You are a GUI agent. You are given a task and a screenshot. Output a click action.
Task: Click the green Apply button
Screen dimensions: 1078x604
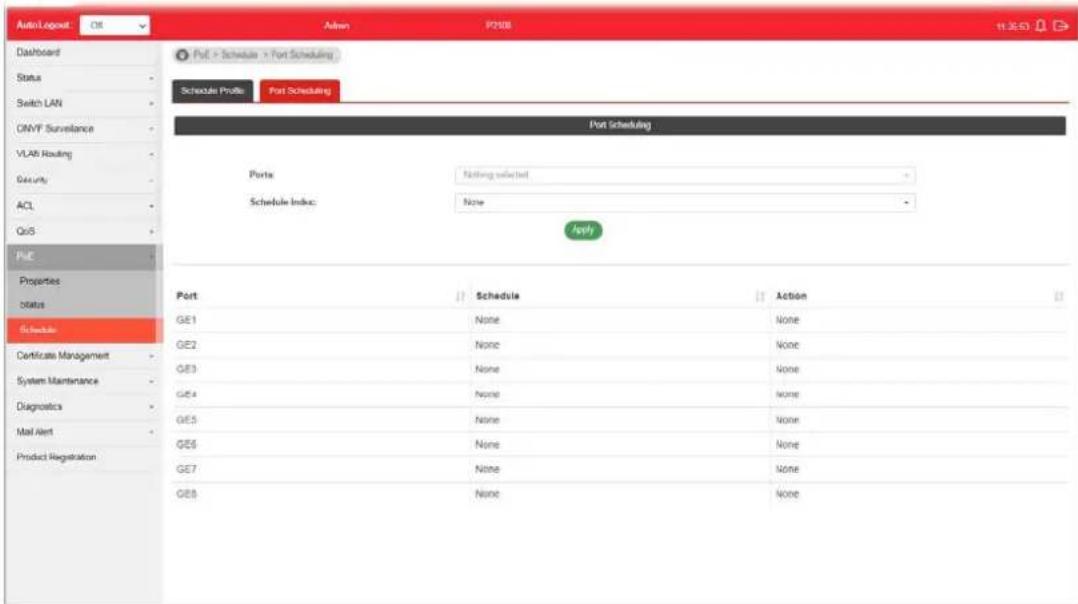tap(583, 230)
